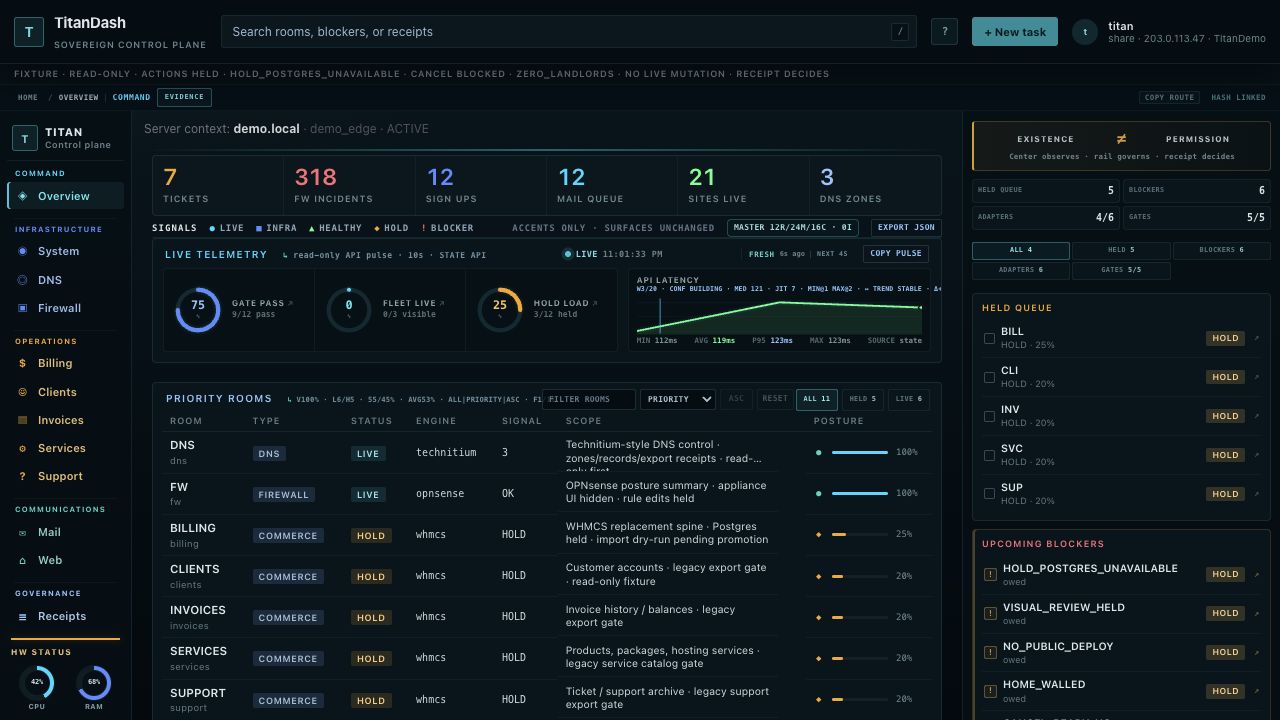The width and height of the screenshot is (1280, 720).
Task: Toggle the BLOCKER signal legend
Action: coord(447,228)
